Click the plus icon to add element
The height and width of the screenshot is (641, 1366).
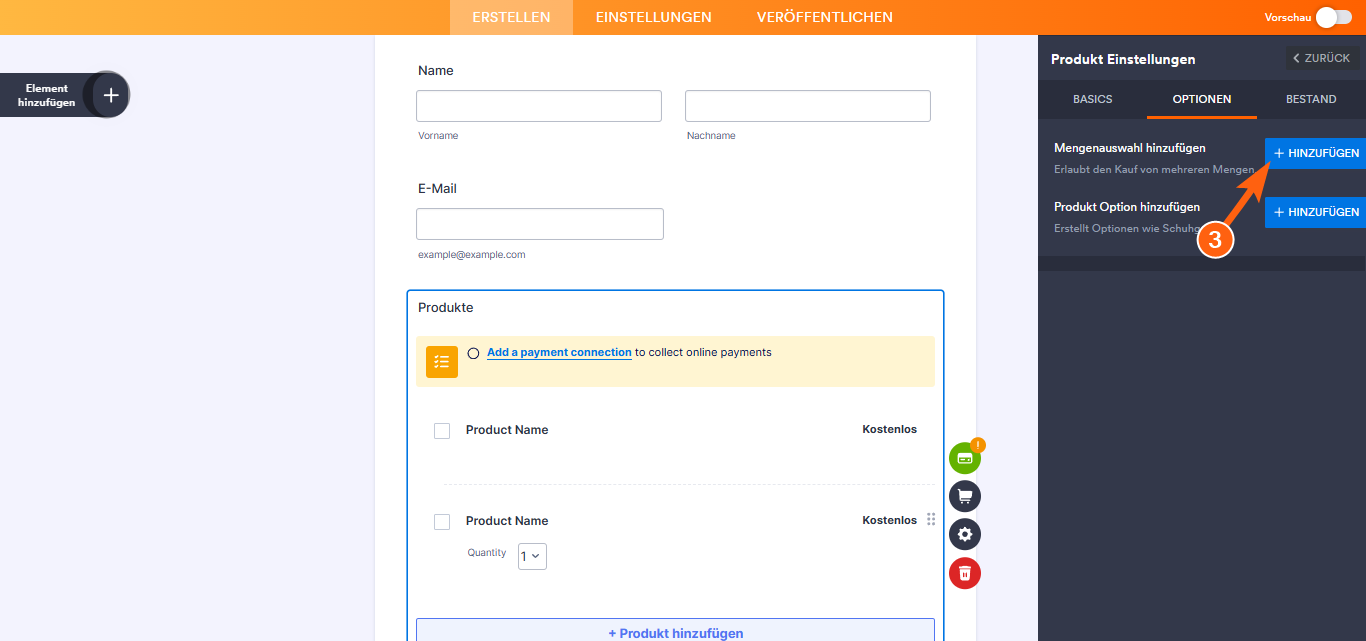pos(111,95)
